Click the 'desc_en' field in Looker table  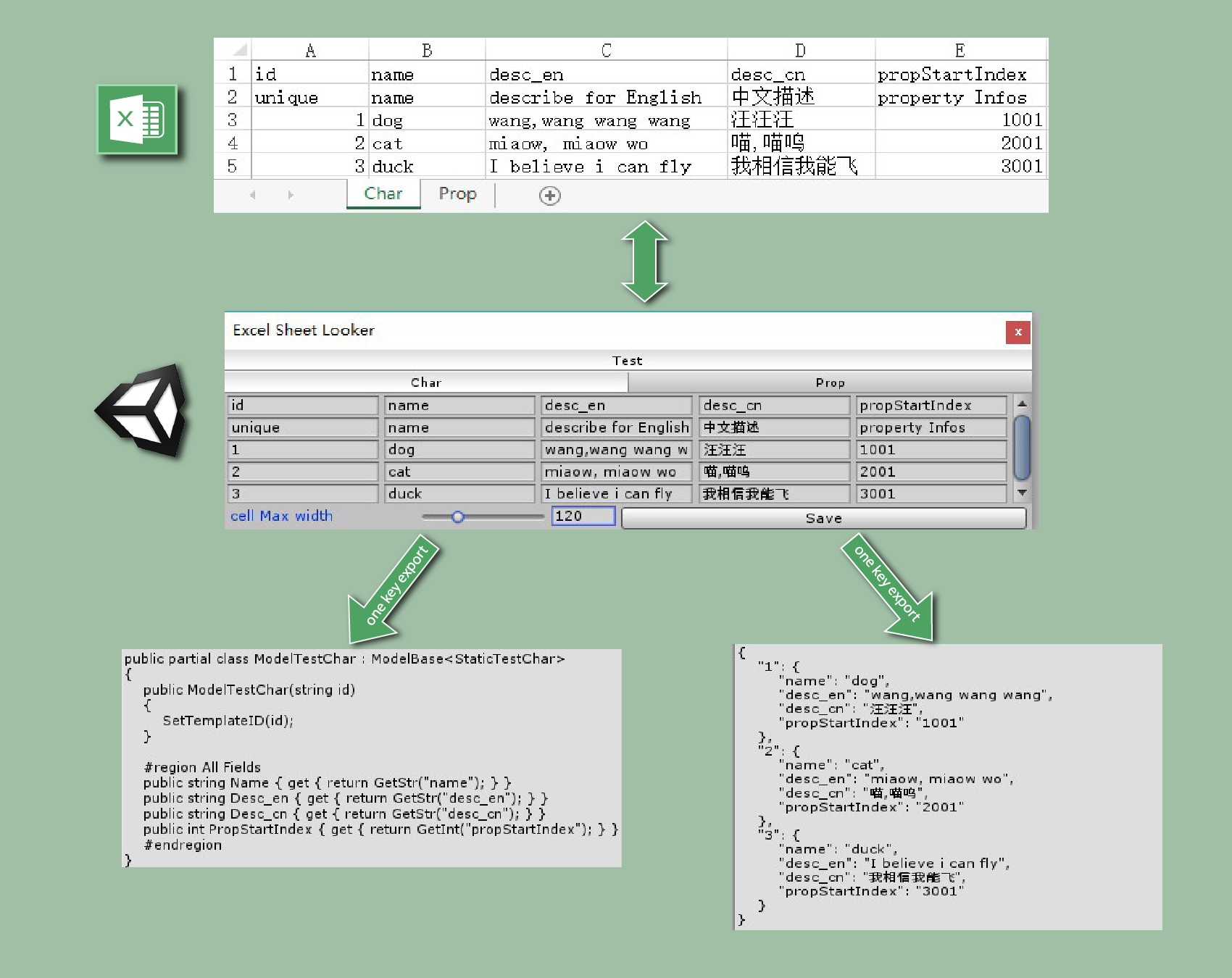point(616,405)
